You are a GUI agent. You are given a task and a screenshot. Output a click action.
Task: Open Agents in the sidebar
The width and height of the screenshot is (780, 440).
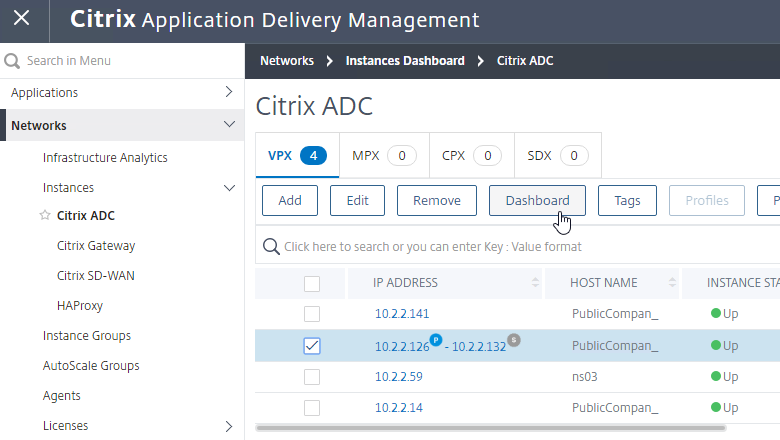62,396
